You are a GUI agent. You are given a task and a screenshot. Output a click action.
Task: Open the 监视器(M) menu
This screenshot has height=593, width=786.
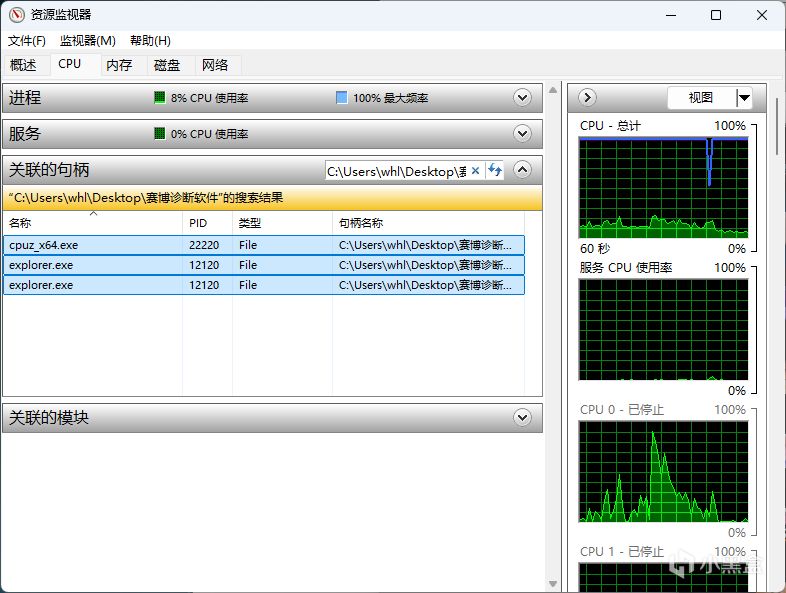click(x=88, y=41)
